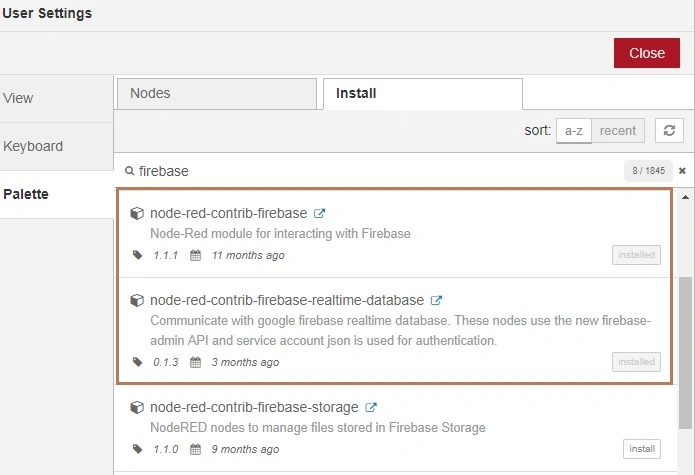Clear the search with the x icon
The width and height of the screenshot is (695, 475).
[x=682, y=171]
